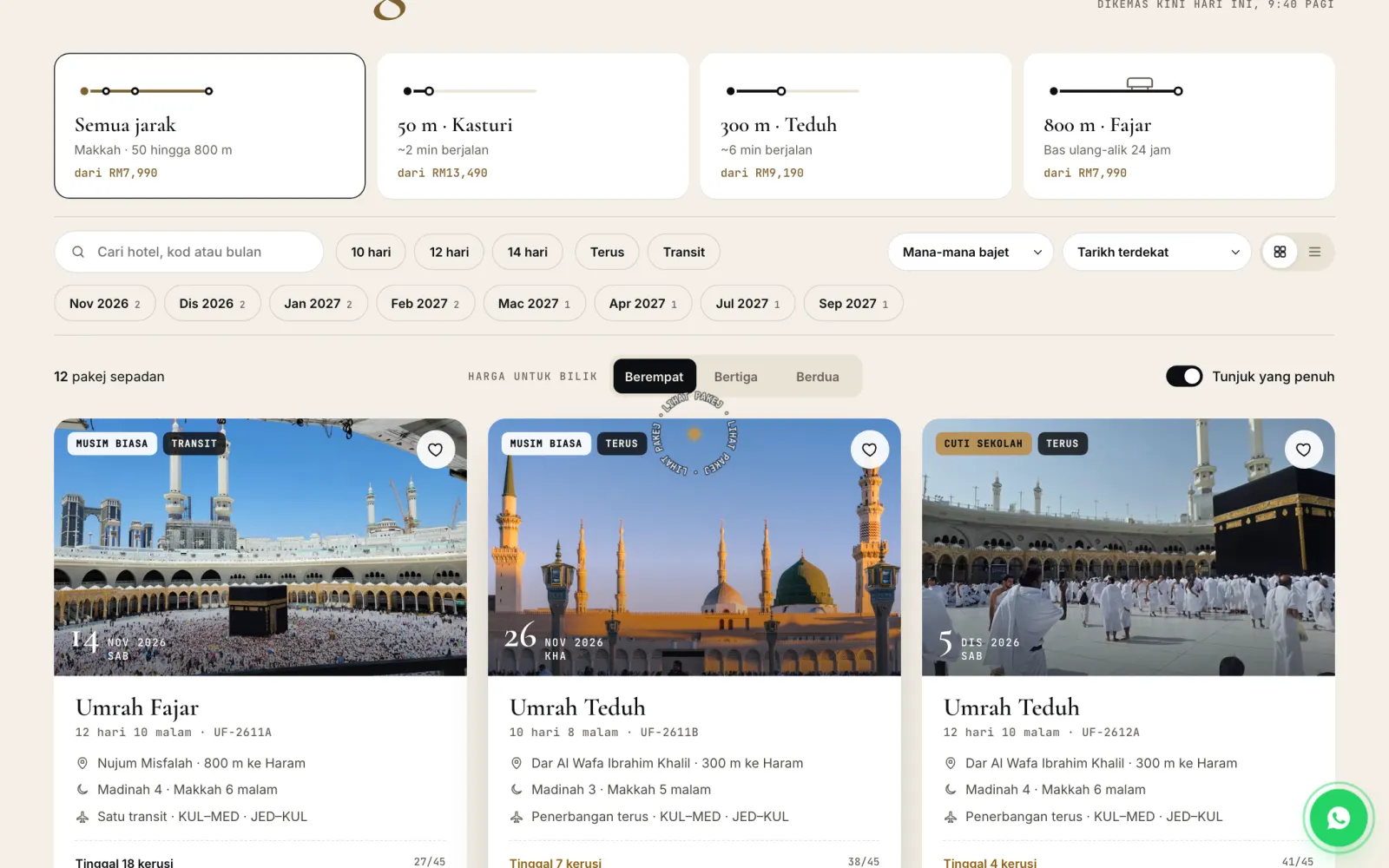Filter departures to Dis 2026

213,303
